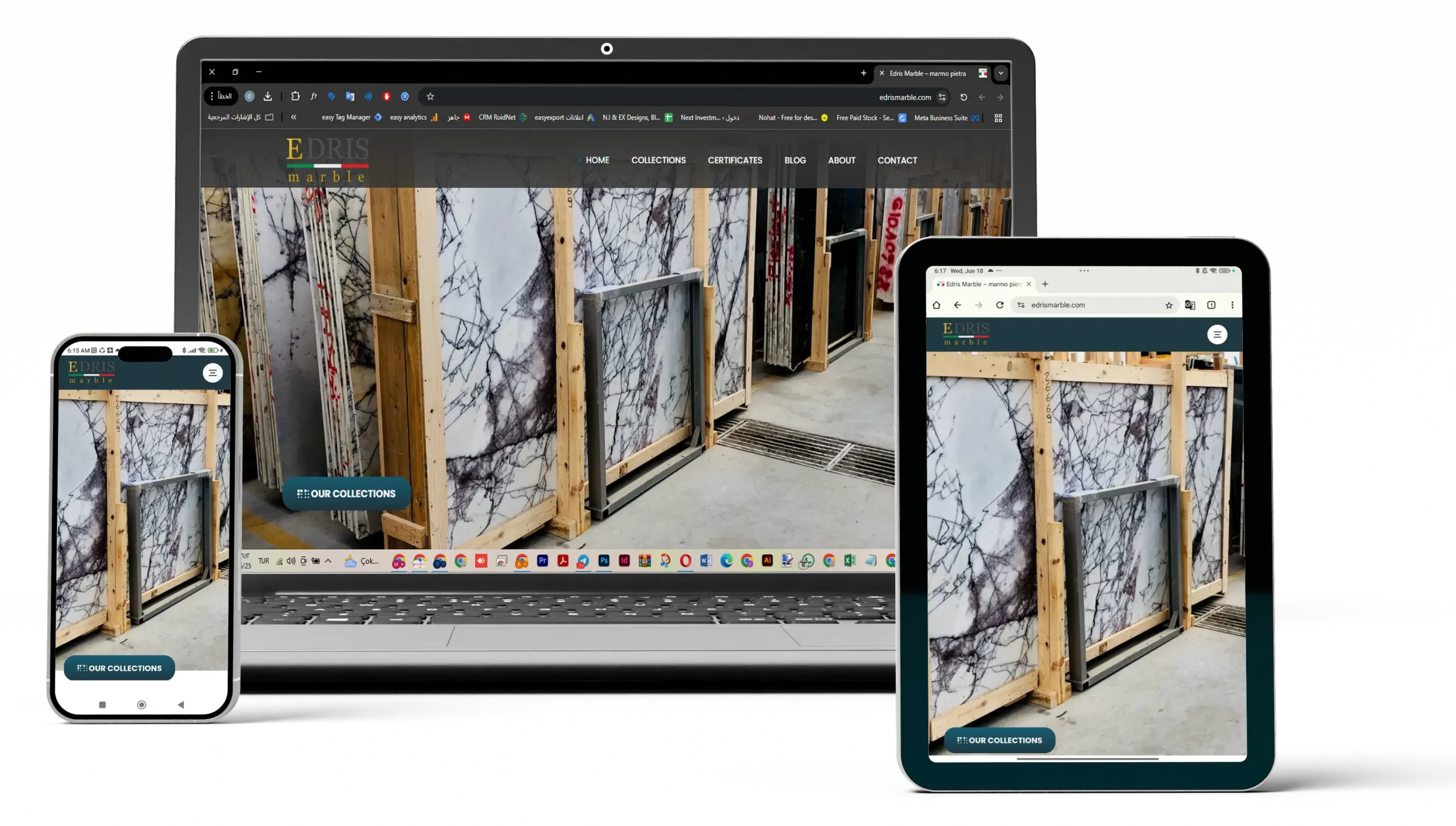1456x826 pixels.
Task: Open the COLLECTIONS menu item
Action: click(x=658, y=160)
